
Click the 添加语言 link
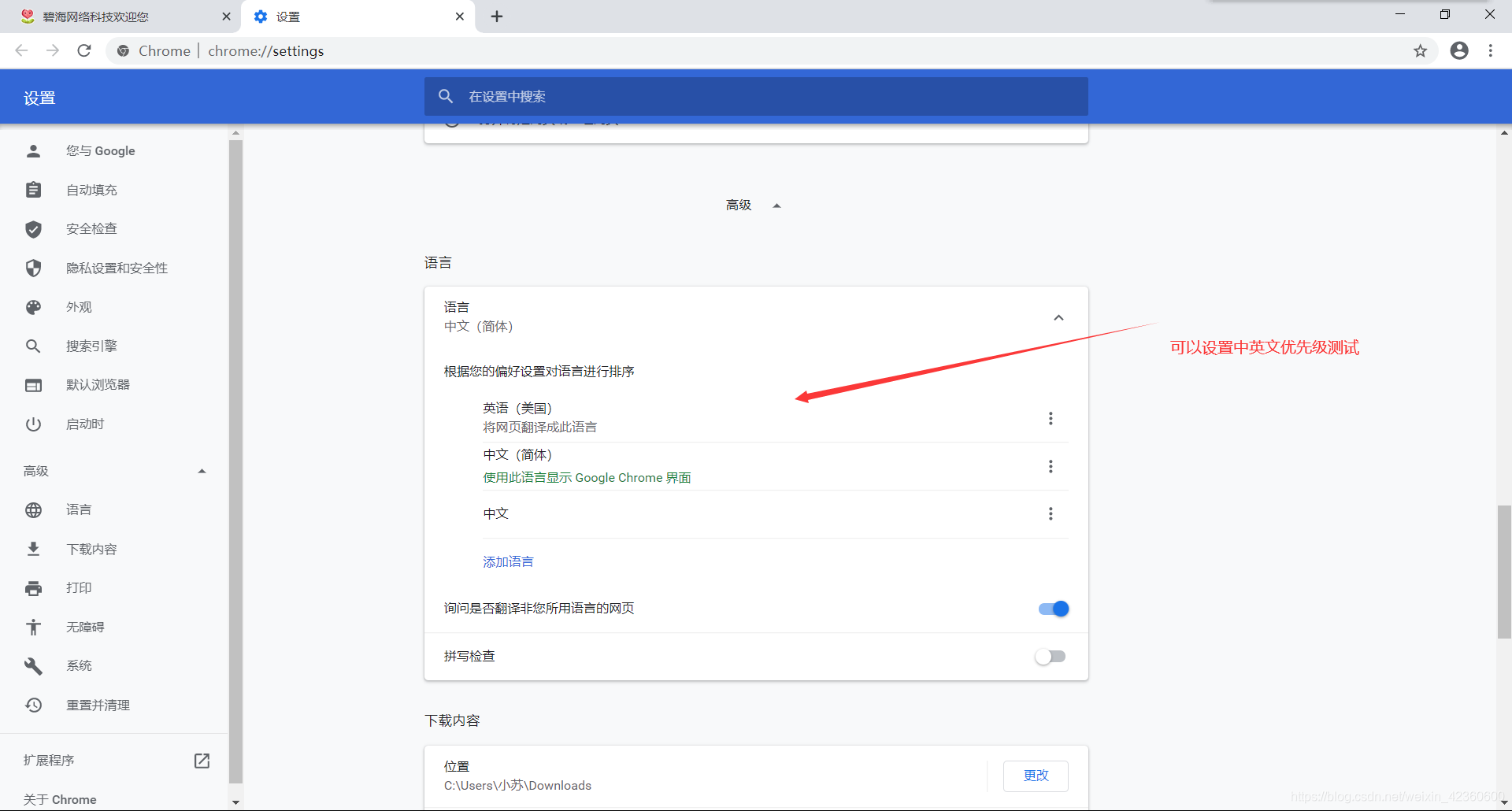[x=508, y=561]
